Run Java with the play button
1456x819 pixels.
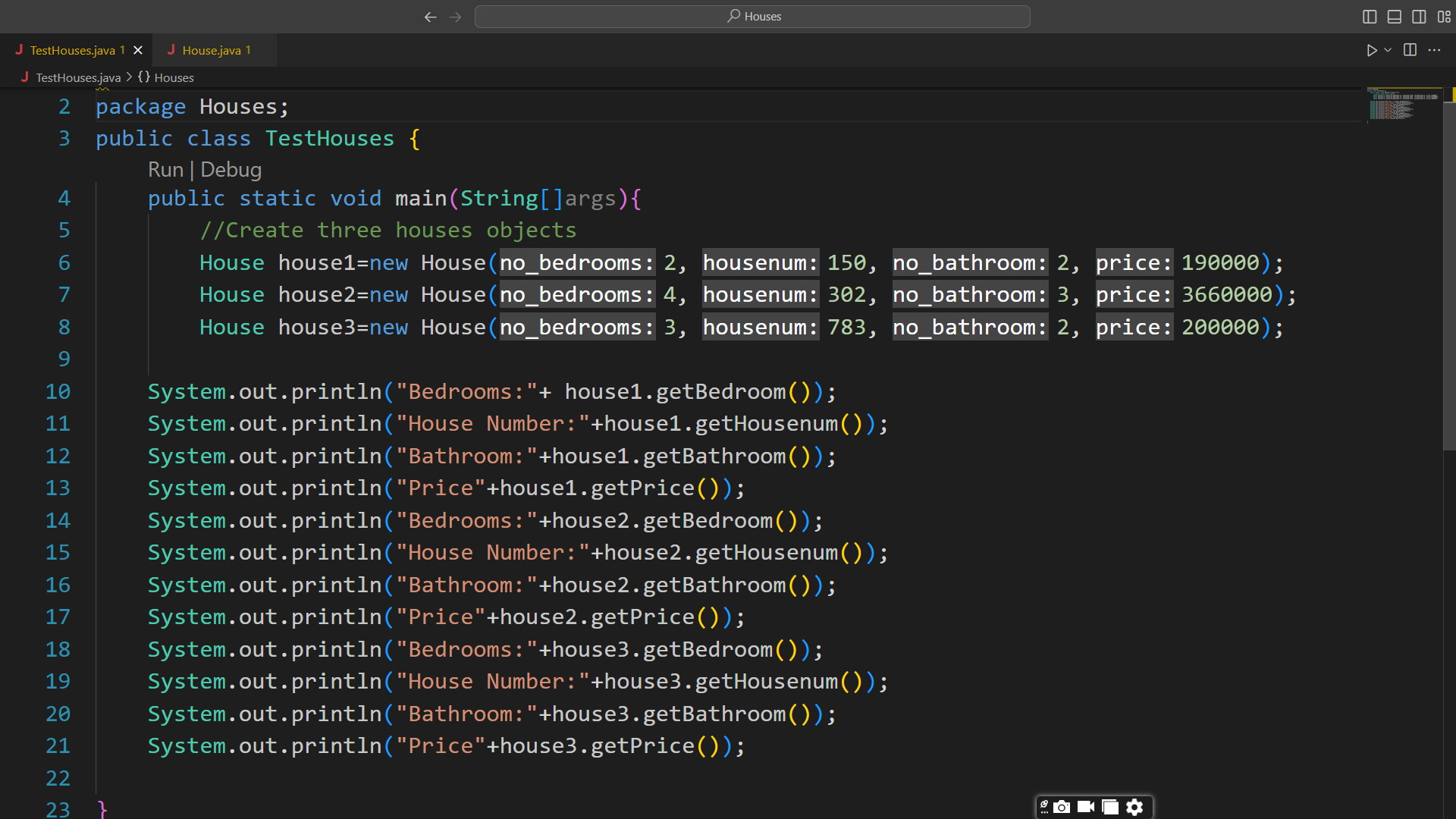1371,50
